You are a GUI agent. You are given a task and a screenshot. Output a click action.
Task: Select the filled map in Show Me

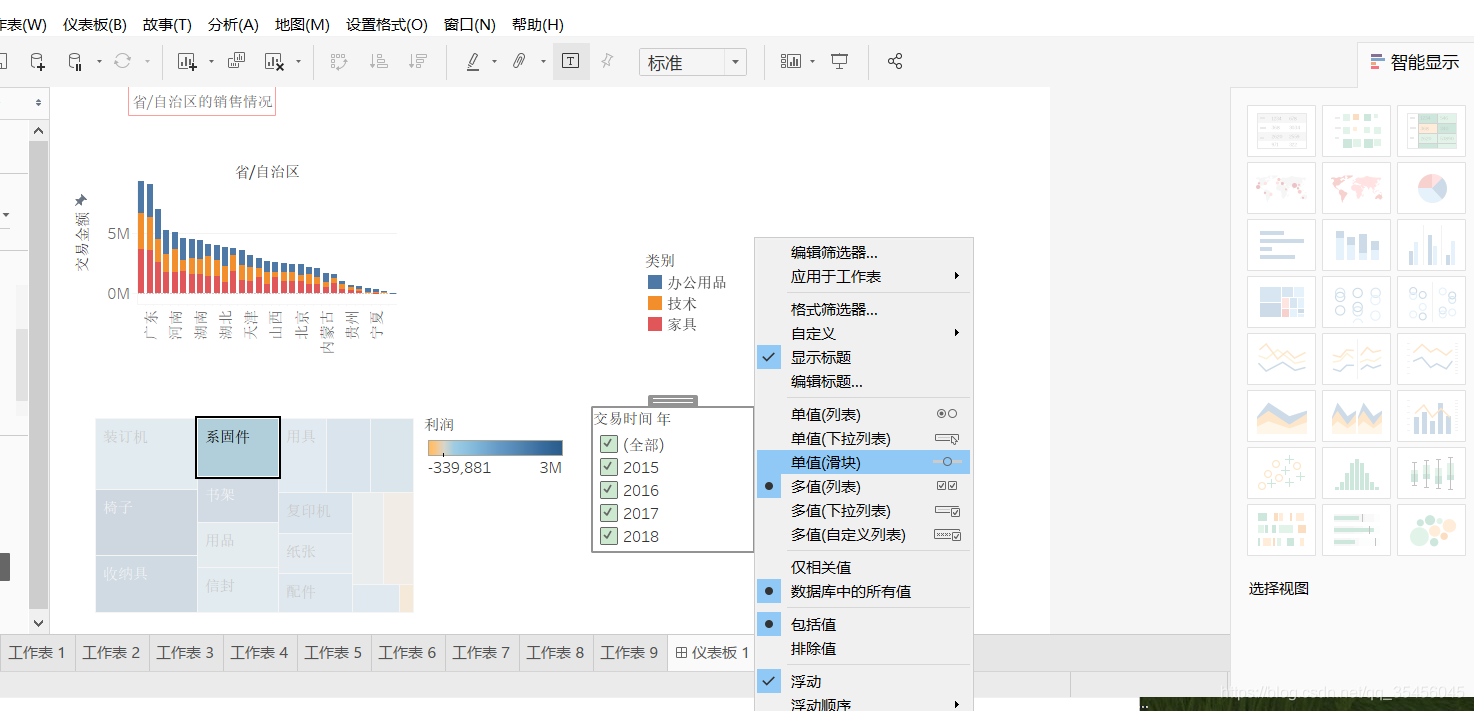coord(1356,187)
